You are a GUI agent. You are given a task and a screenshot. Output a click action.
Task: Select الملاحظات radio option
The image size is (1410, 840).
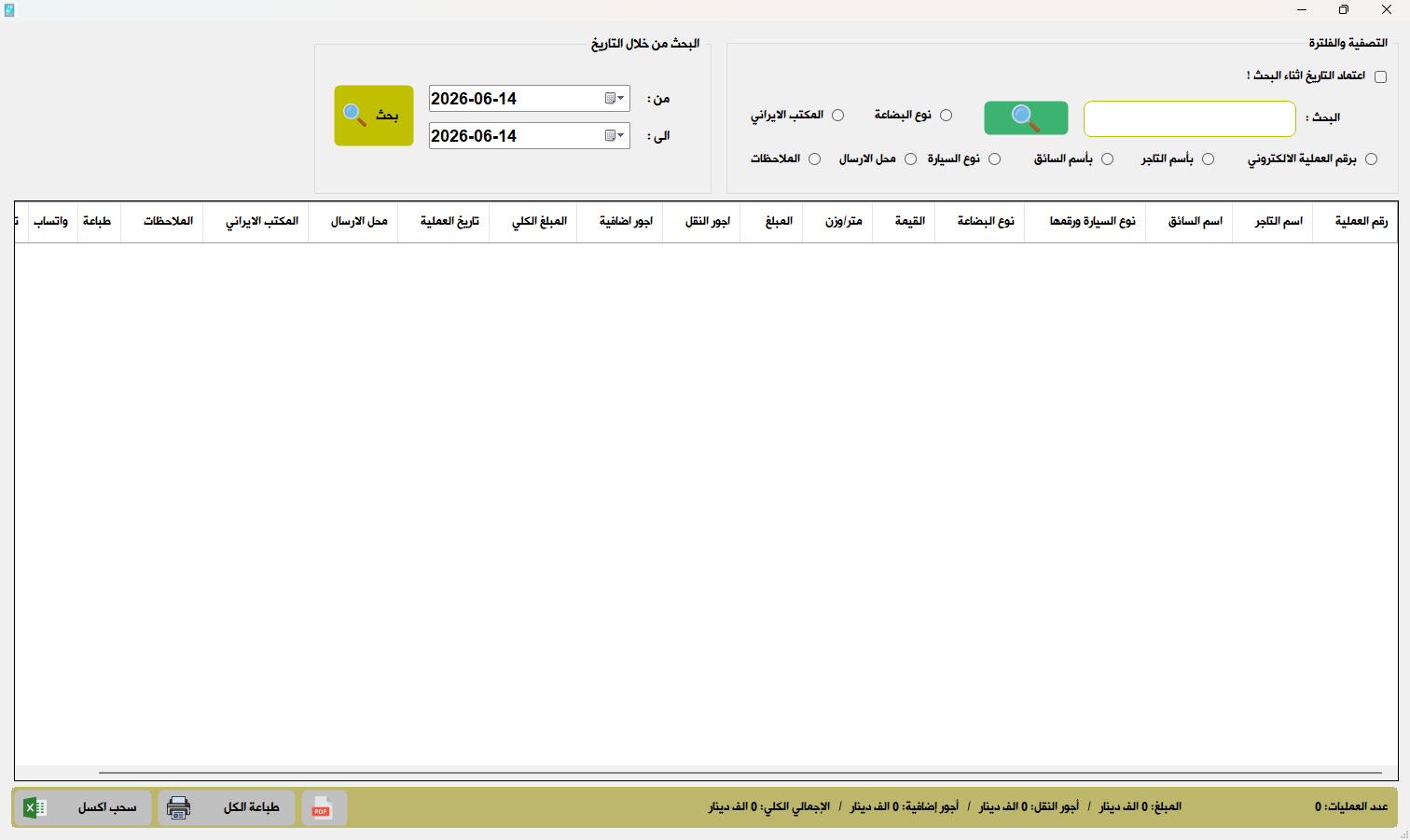tap(814, 159)
